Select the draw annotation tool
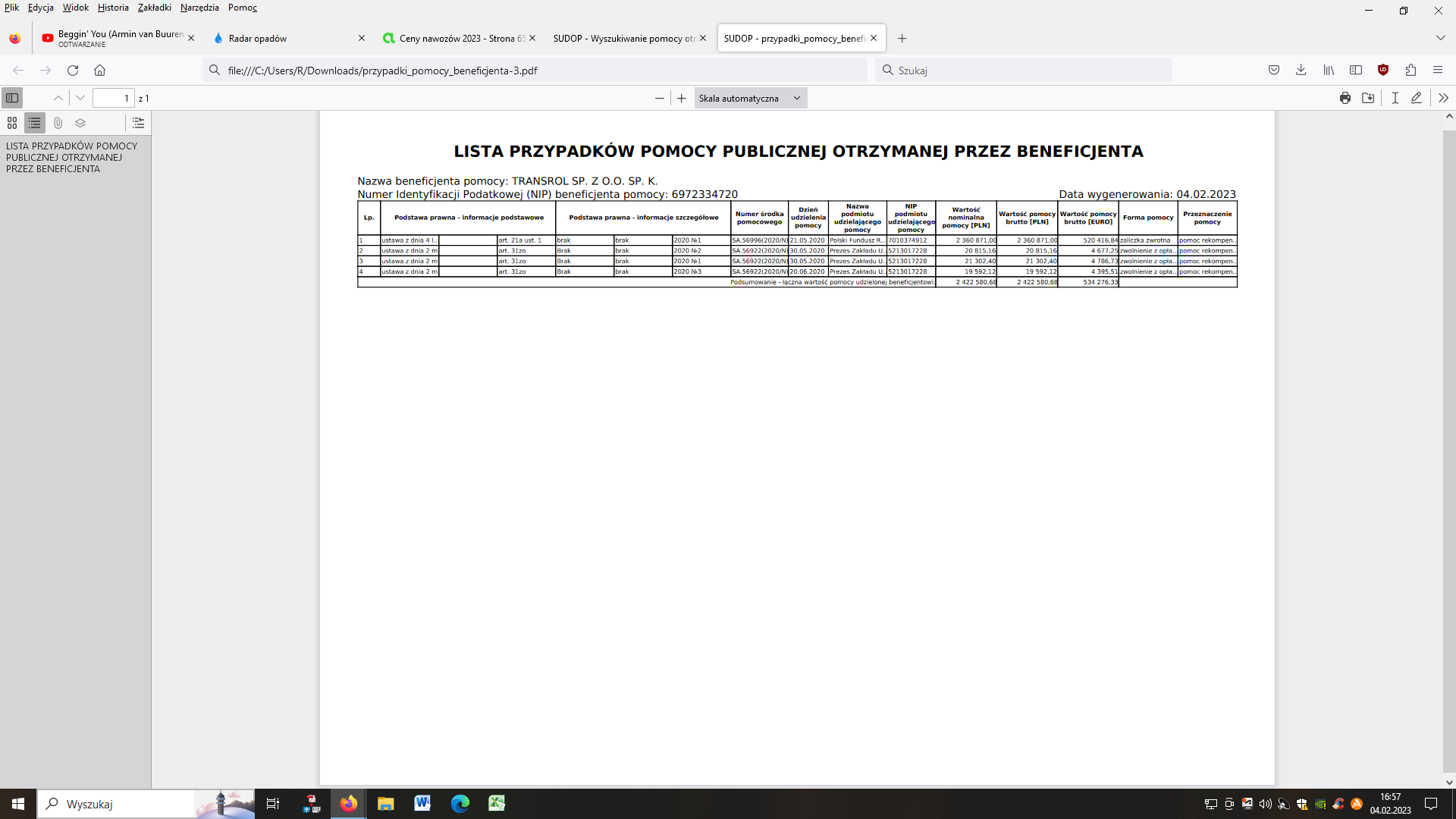1456x819 pixels. point(1416,98)
